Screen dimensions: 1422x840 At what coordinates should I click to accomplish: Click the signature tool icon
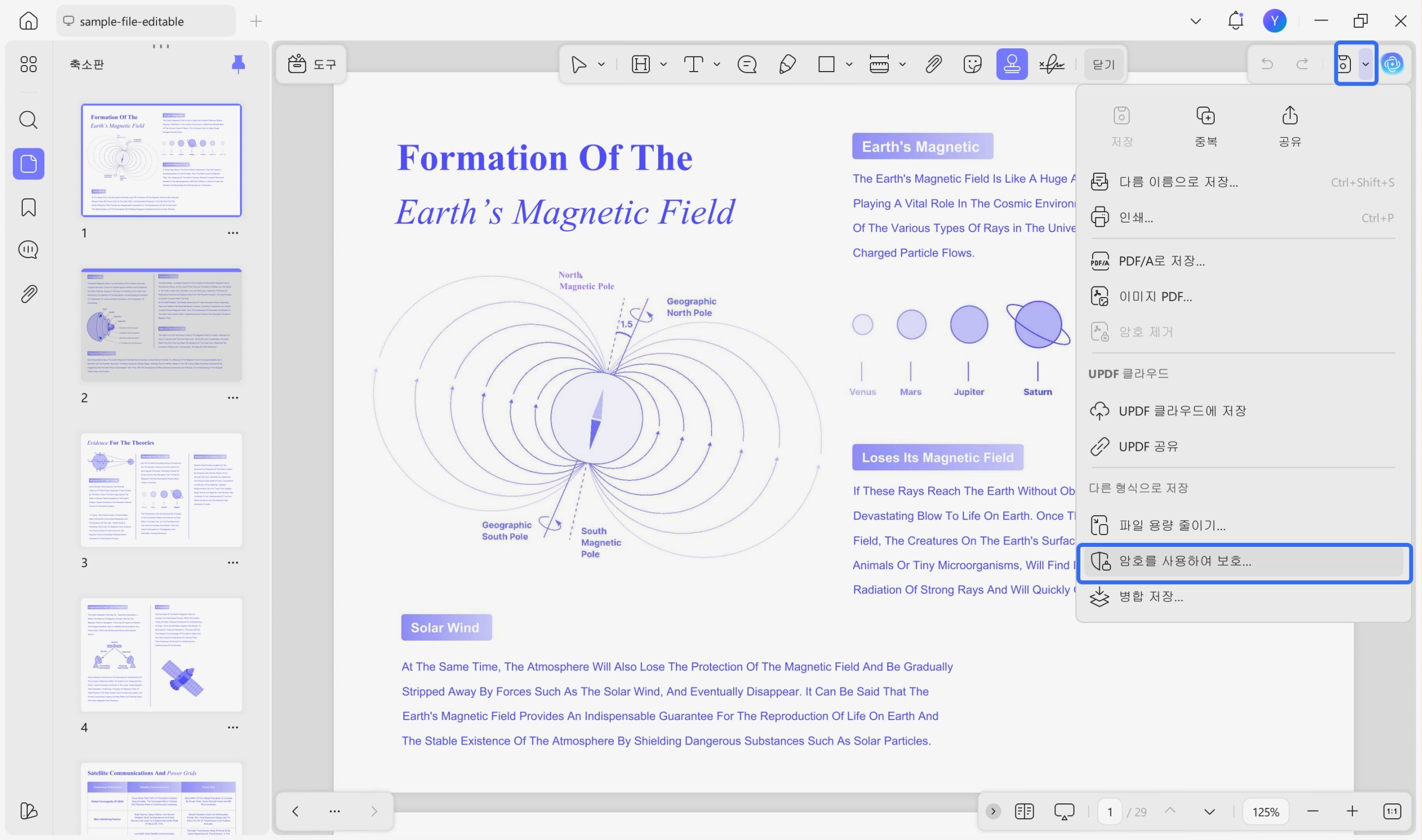[x=1051, y=64]
